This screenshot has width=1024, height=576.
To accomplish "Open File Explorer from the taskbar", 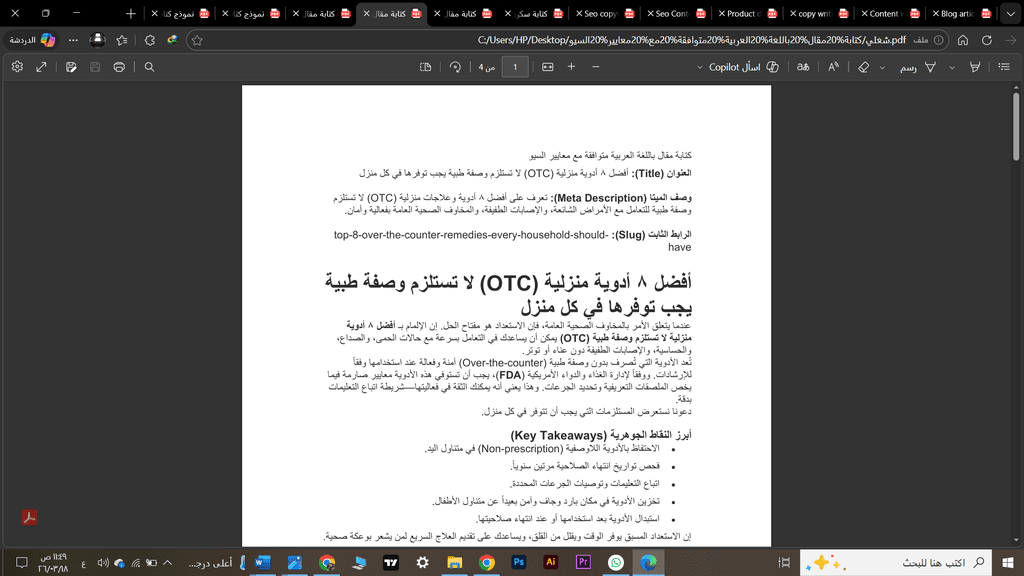I will 455,562.
